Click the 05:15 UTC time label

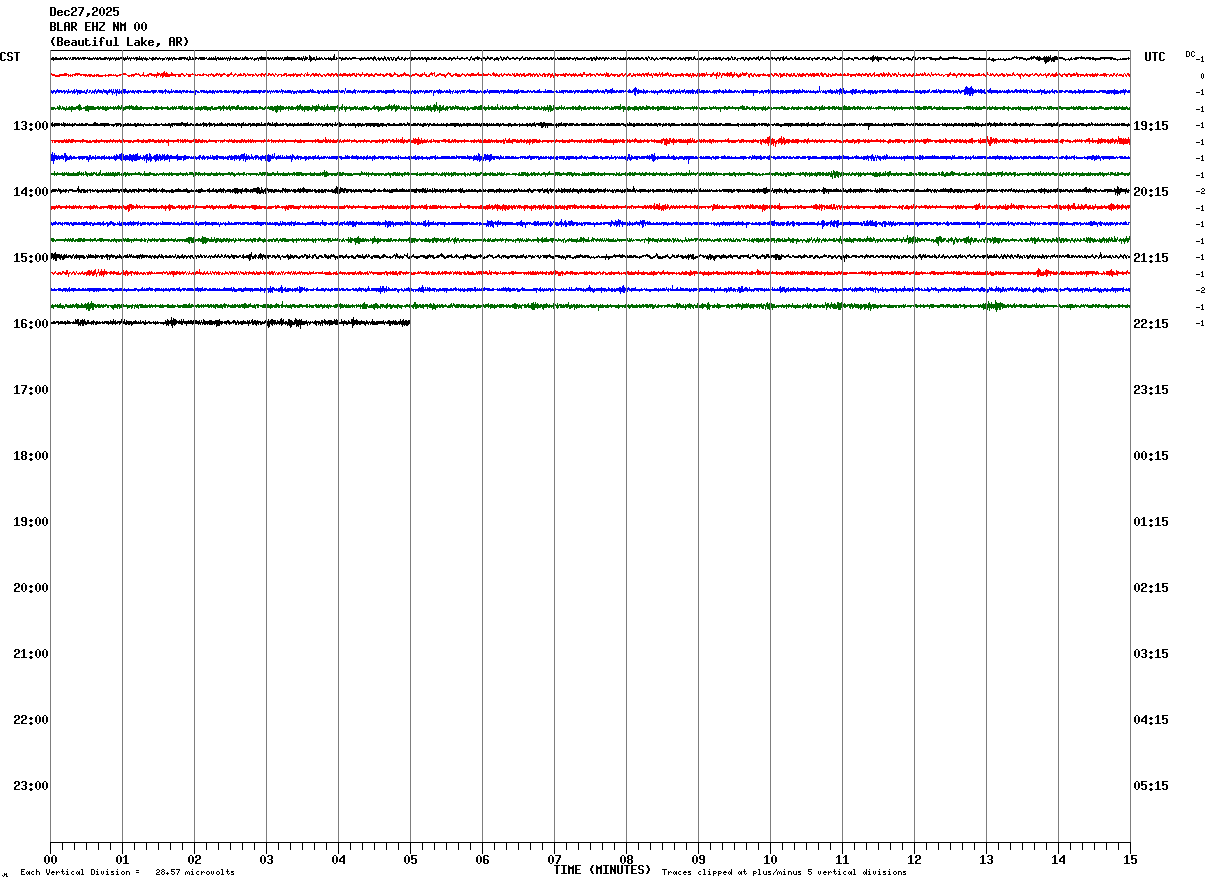point(1151,786)
